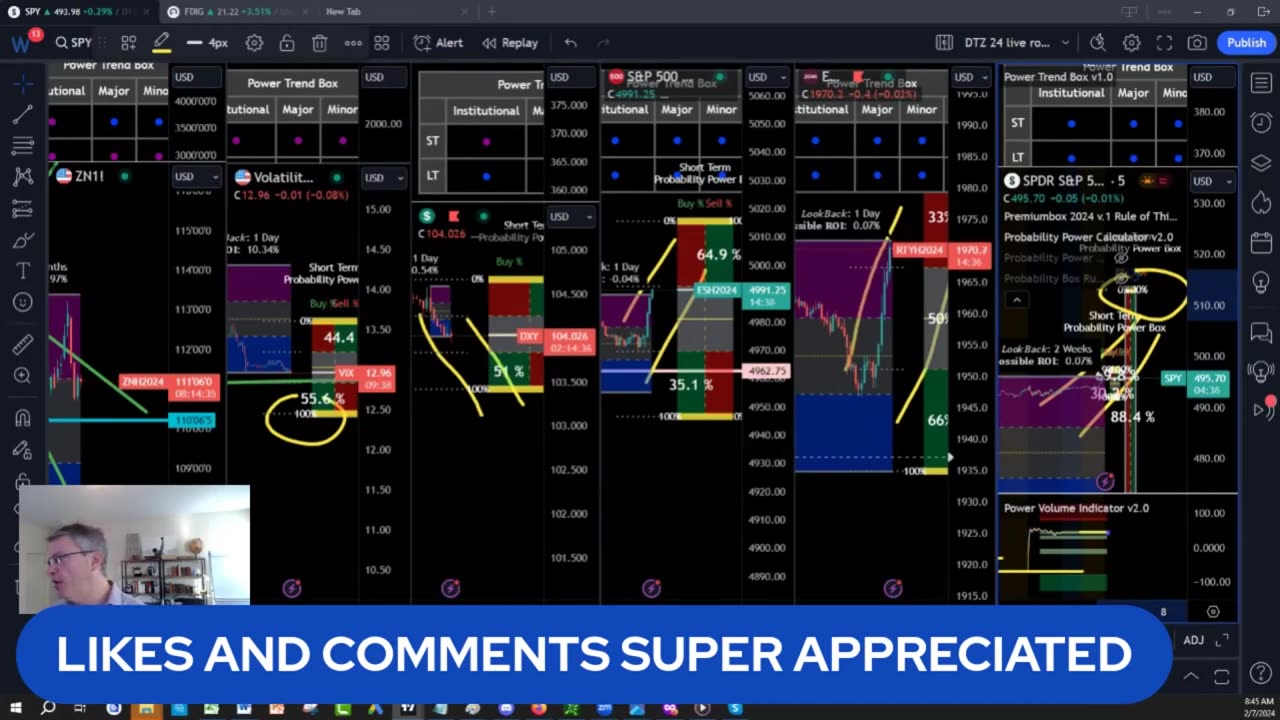Open the quick search icon
1280x720 pixels.
coord(1098,43)
